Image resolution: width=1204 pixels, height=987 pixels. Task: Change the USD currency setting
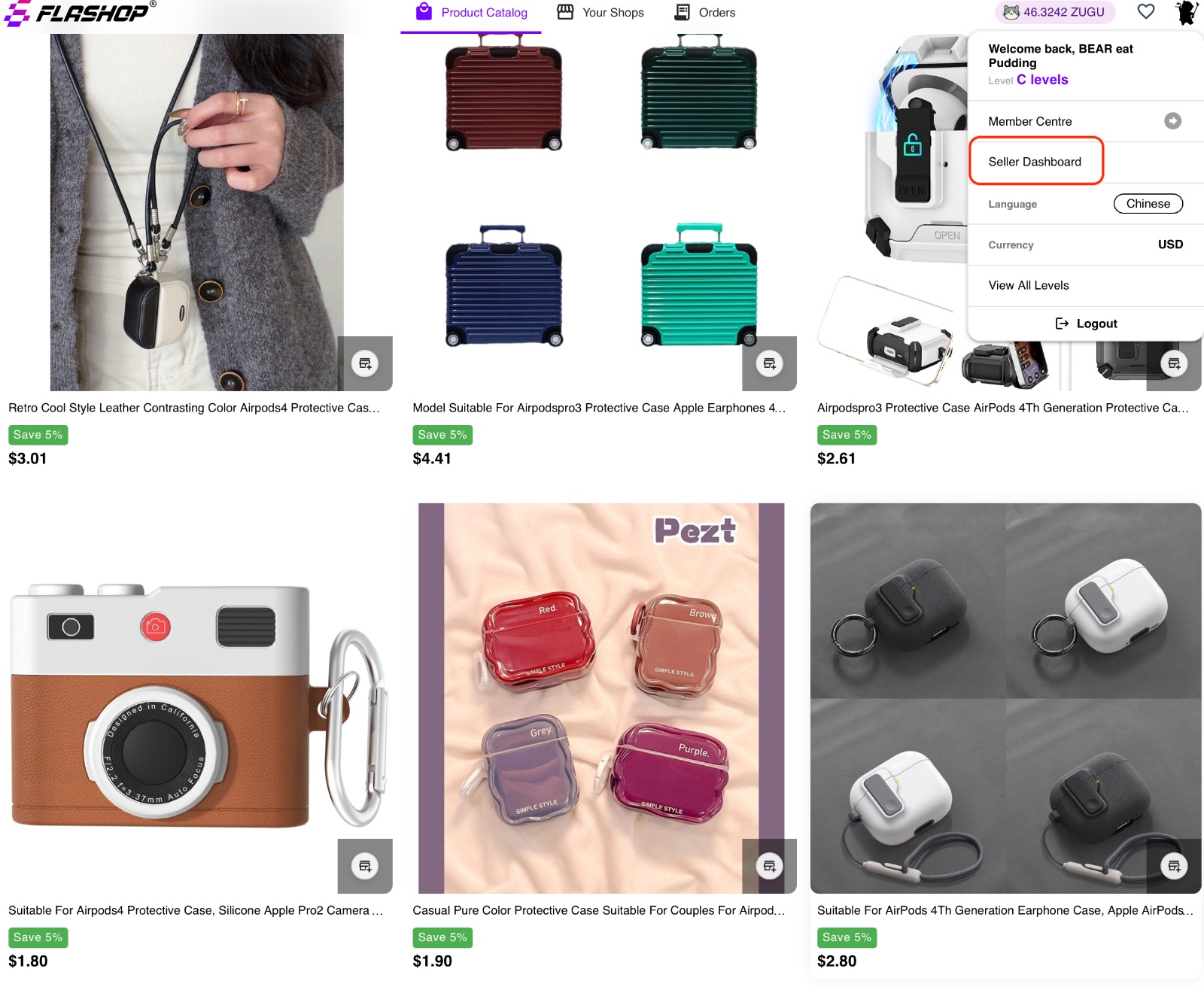1170,244
